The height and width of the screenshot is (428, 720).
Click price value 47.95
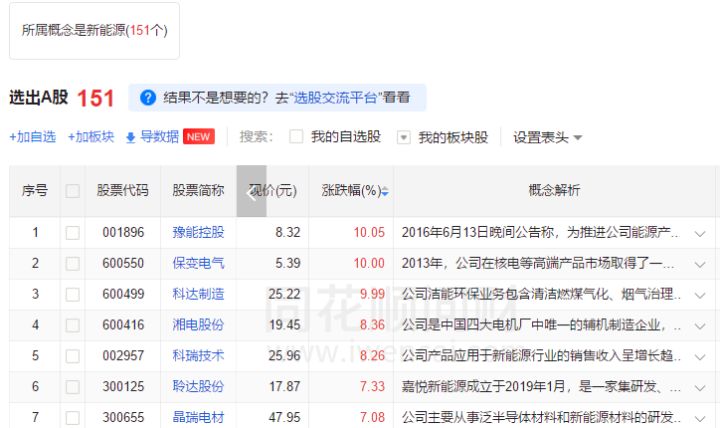pos(285,417)
